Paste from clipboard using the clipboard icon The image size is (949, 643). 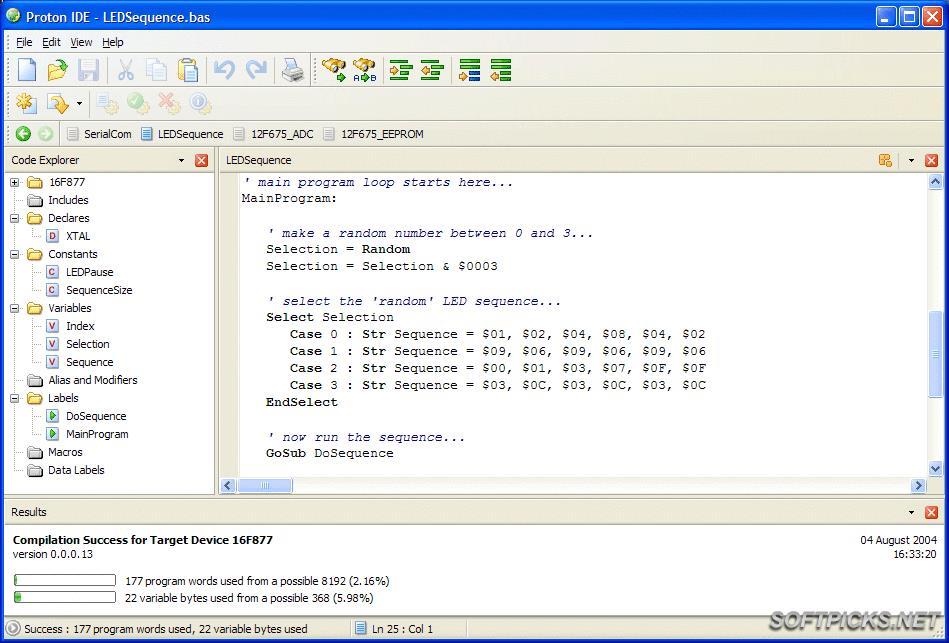pos(188,70)
